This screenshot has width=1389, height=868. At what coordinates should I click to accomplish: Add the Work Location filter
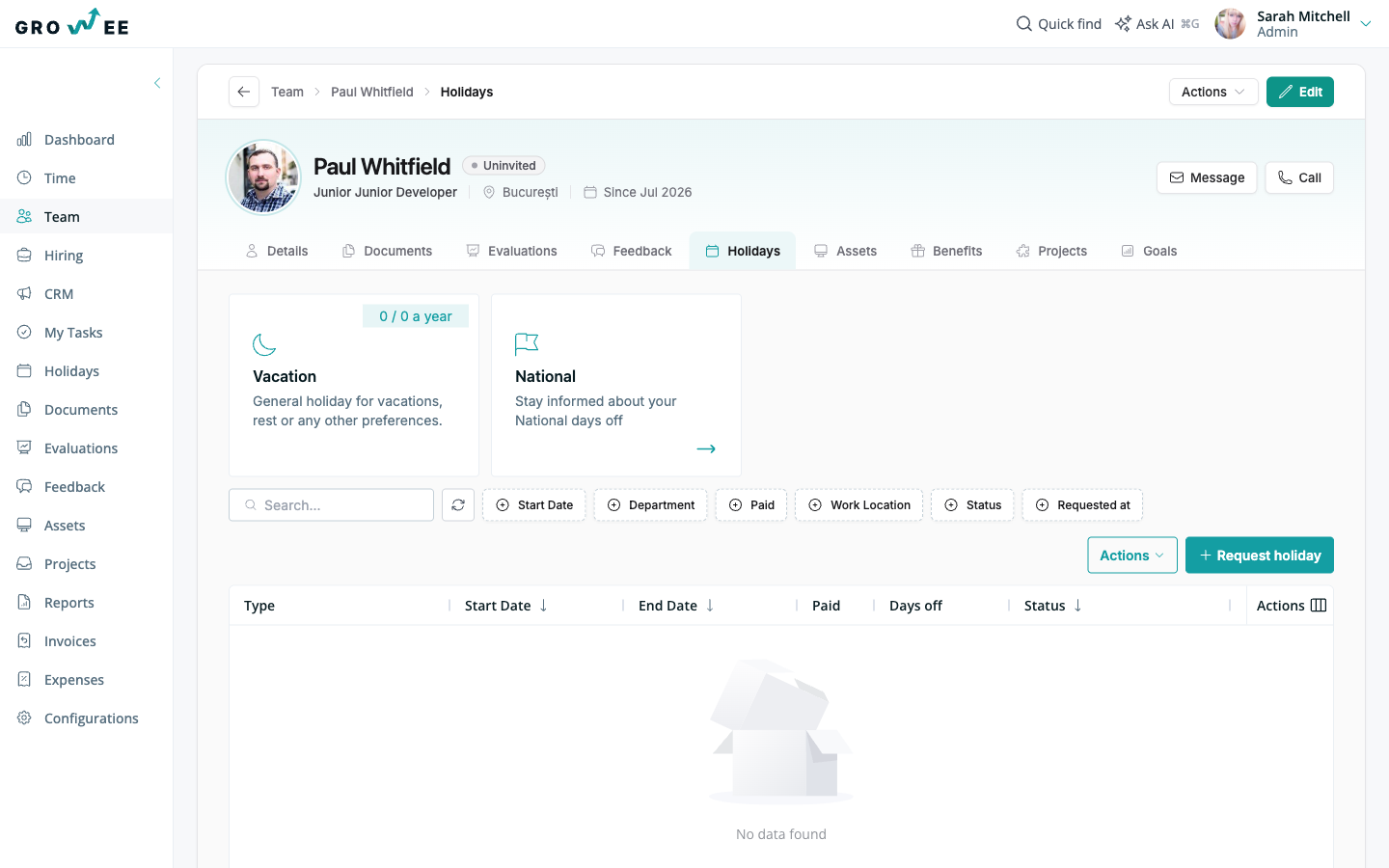[x=859, y=505]
